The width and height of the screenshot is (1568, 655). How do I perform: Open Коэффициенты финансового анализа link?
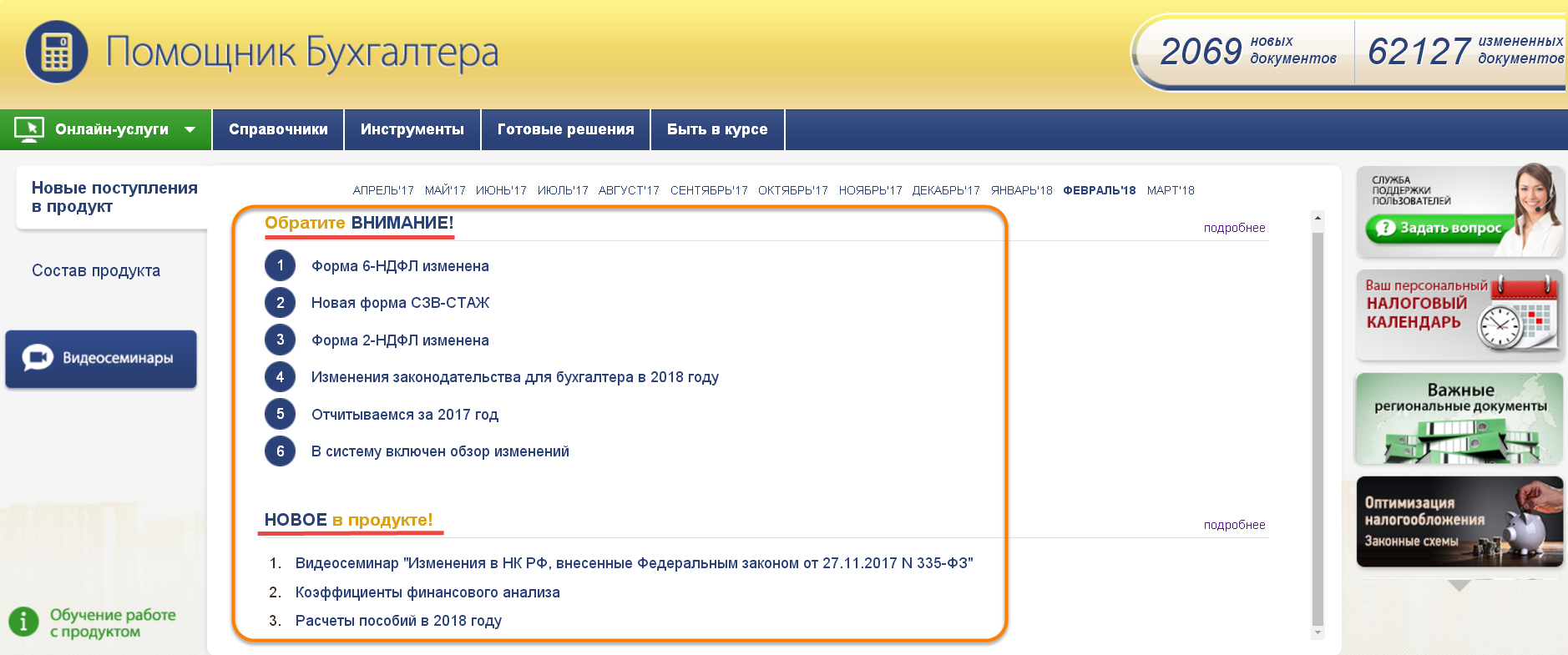click(427, 592)
